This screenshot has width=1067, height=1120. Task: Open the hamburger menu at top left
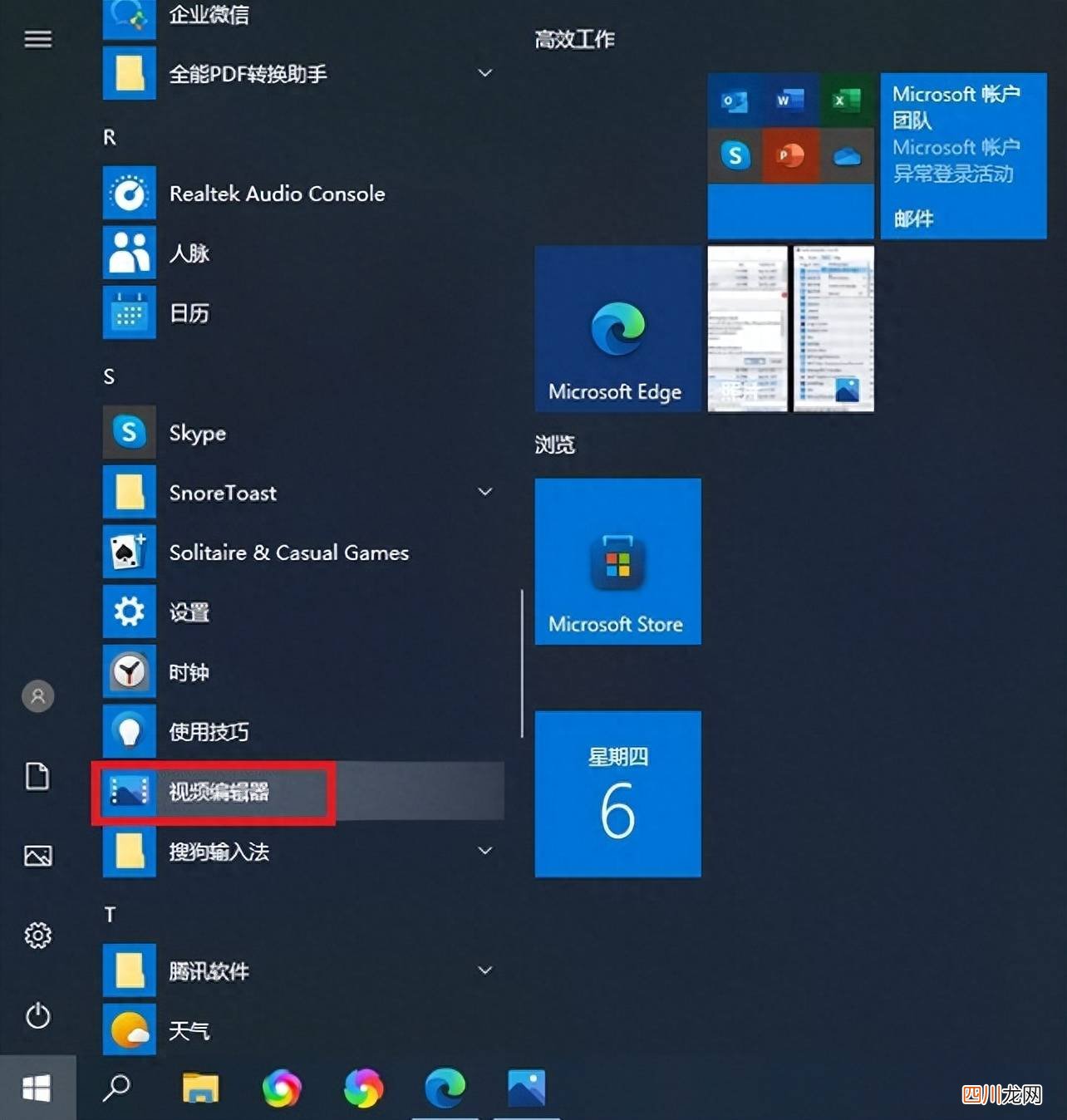[37, 39]
